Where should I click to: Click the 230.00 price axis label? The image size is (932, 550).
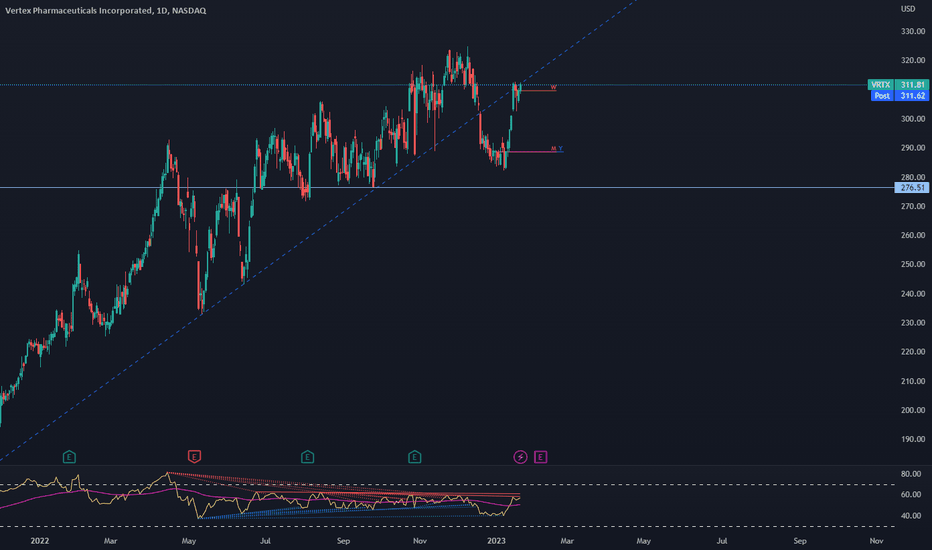pyautogui.click(x=913, y=322)
